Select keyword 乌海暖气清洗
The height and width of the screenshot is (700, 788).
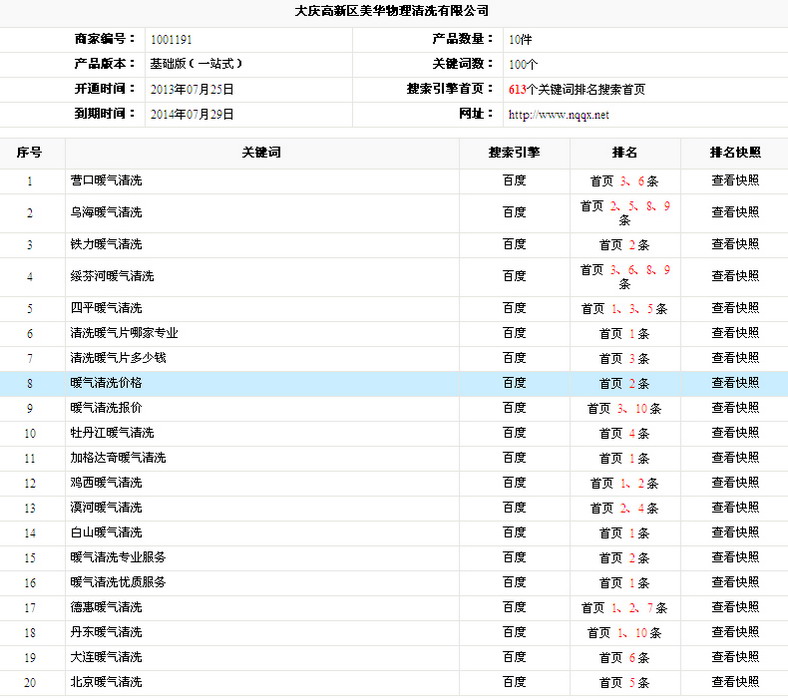coord(106,213)
